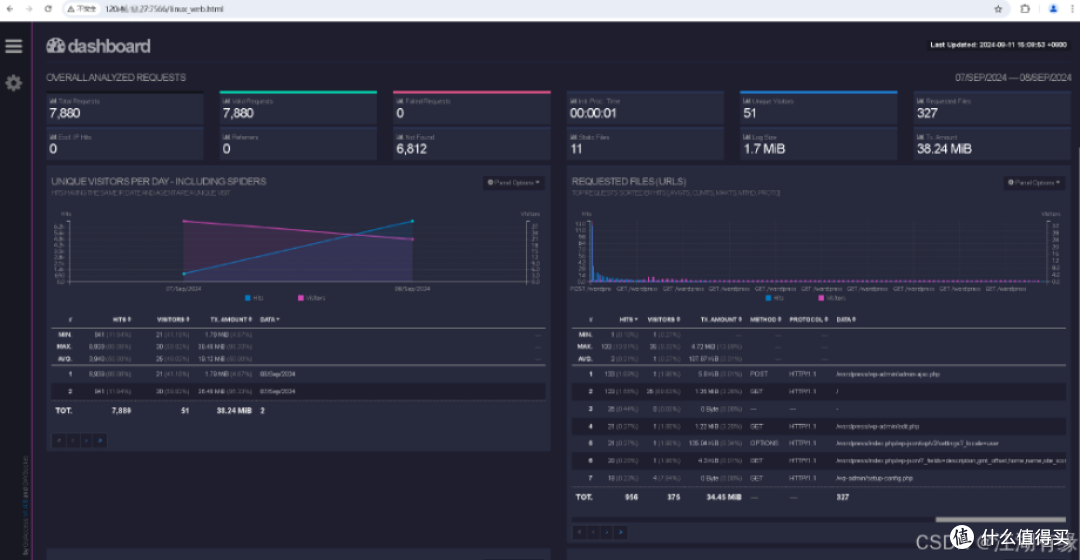Screen dimensions: 1080x560
Task: Go to previous page in Requested Files pagination
Action: (x=593, y=532)
